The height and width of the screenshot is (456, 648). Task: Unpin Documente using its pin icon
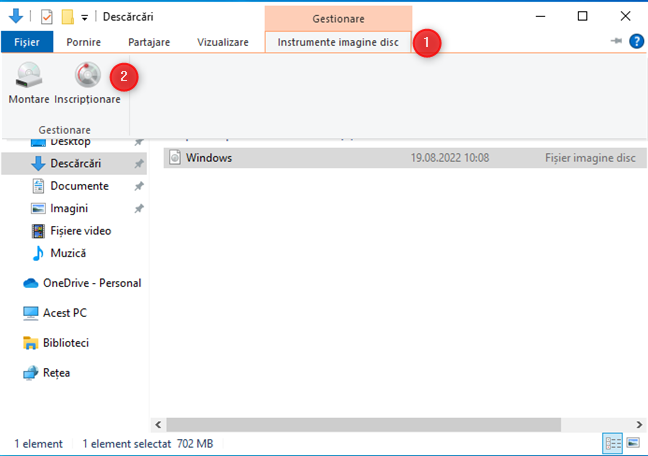click(139, 186)
